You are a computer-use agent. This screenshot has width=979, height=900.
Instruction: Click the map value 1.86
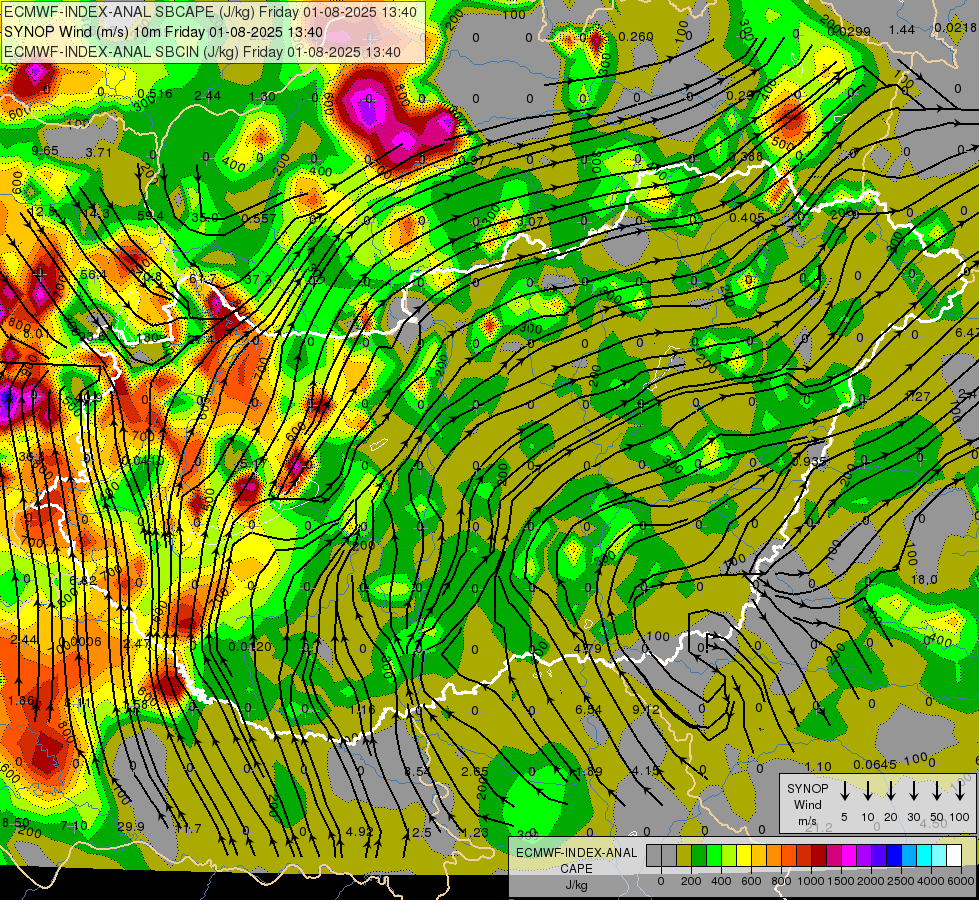tap(21, 700)
